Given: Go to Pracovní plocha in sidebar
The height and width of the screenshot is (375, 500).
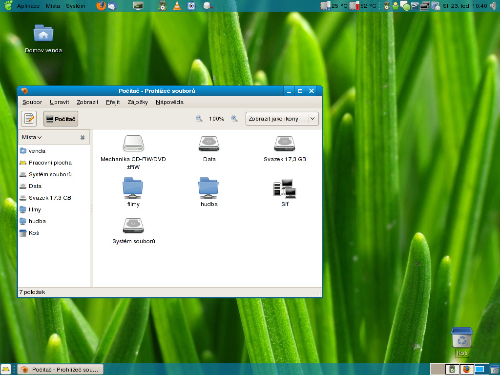Looking at the screenshot, I should click(46, 163).
